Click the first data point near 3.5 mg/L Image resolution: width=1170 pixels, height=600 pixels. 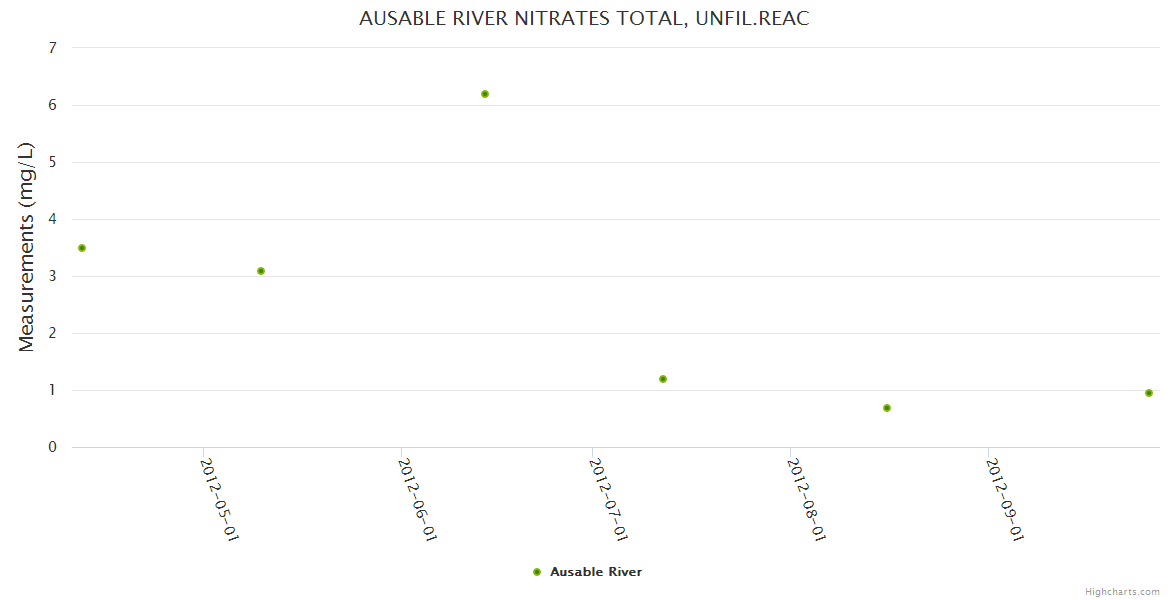(x=82, y=248)
